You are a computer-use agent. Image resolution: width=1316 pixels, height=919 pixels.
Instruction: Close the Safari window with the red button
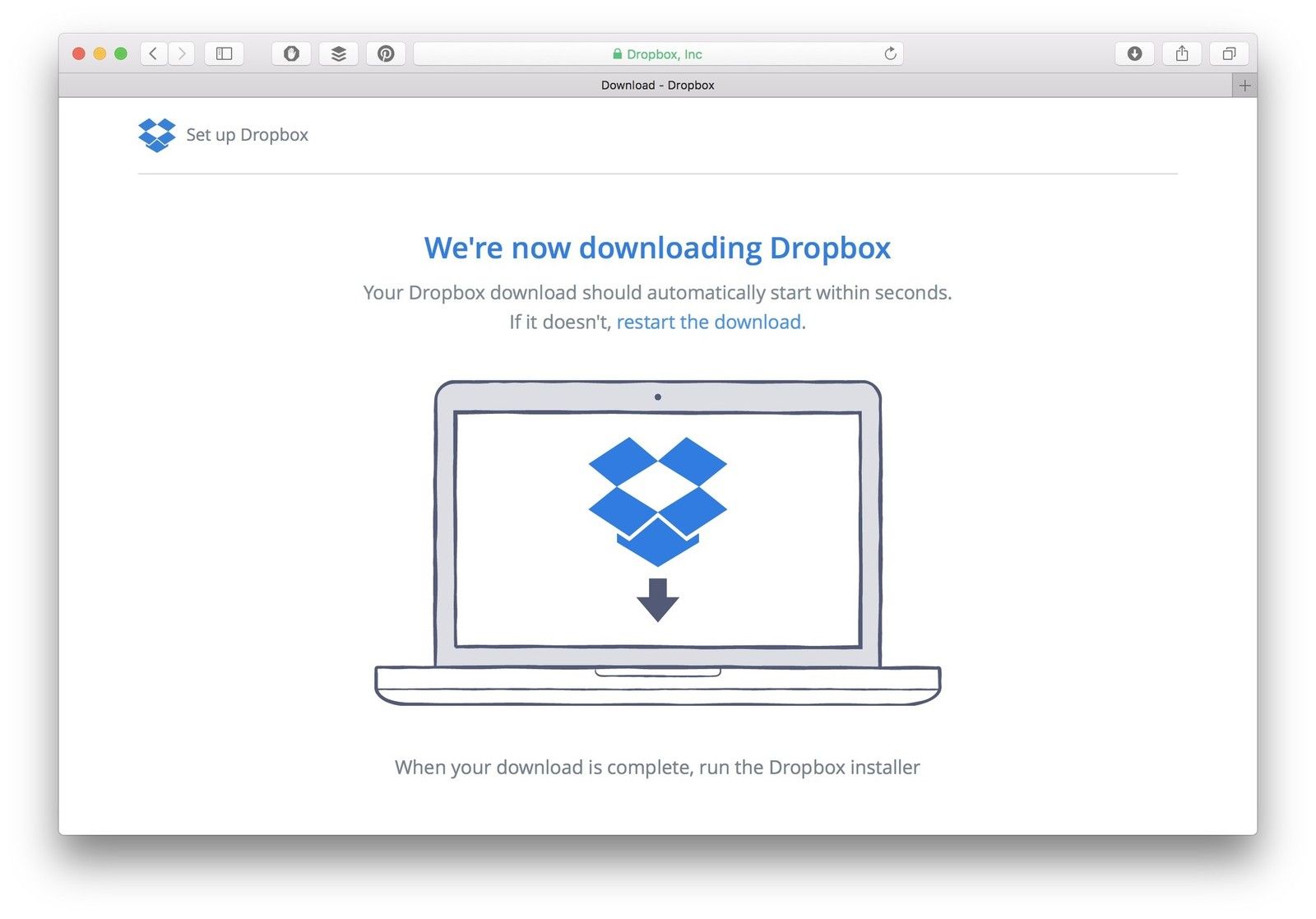click(79, 53)
